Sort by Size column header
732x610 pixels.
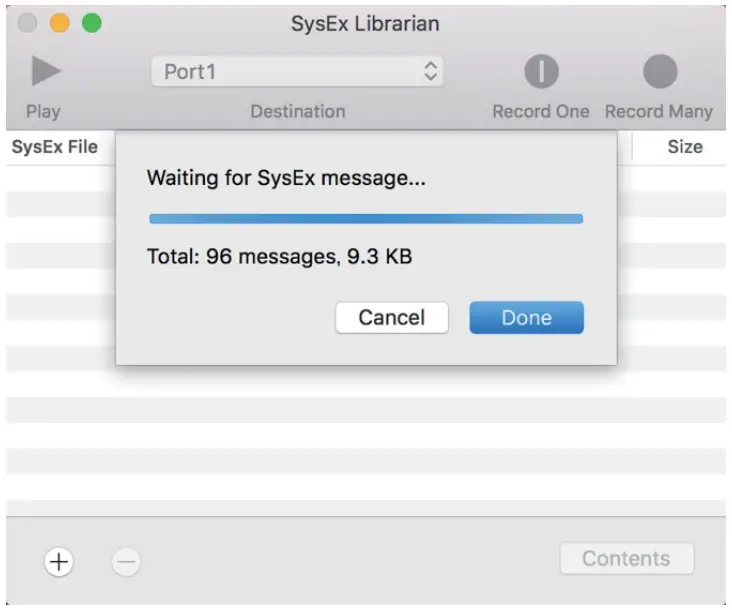685,147
